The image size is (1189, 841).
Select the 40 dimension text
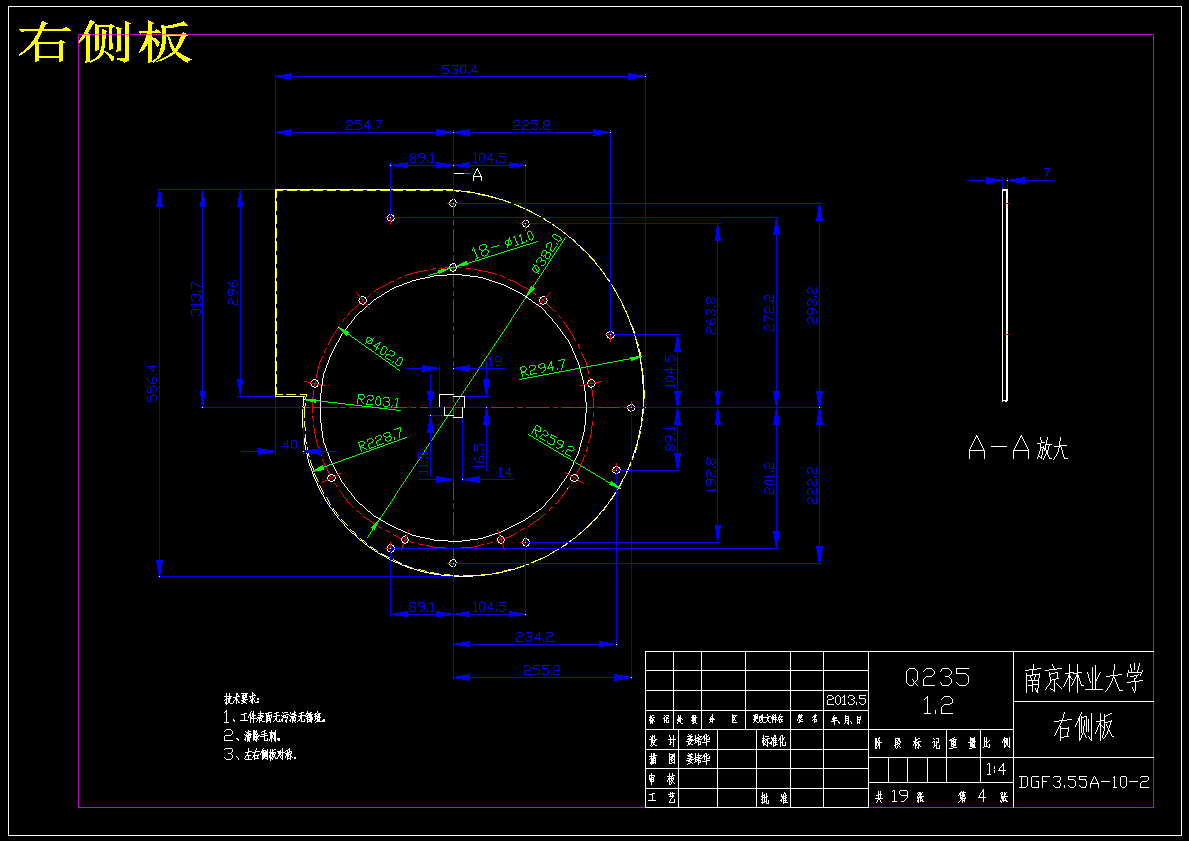pos(290,445)
